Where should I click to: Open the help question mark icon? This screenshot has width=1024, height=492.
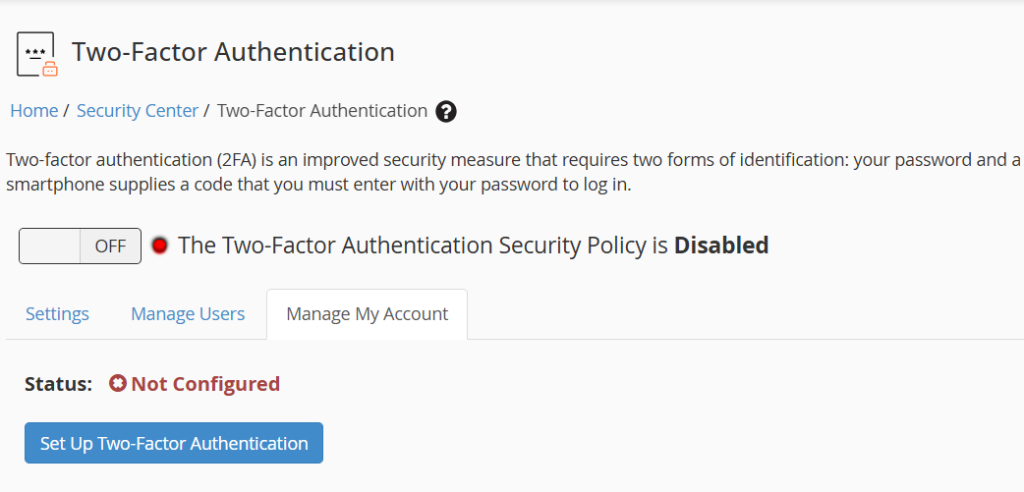click(447, 111)
